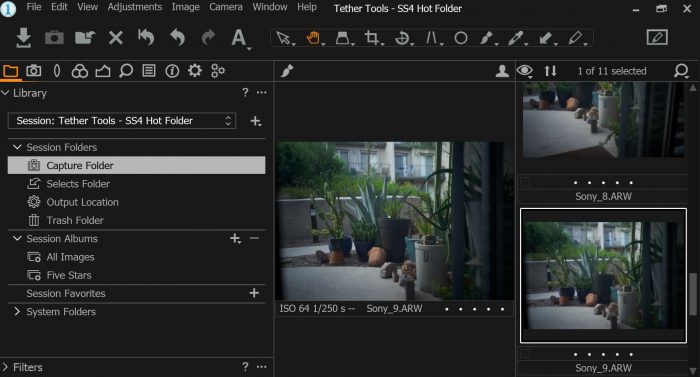Open the Help menu
Screen dimensions: 700x377
point(307,7)
